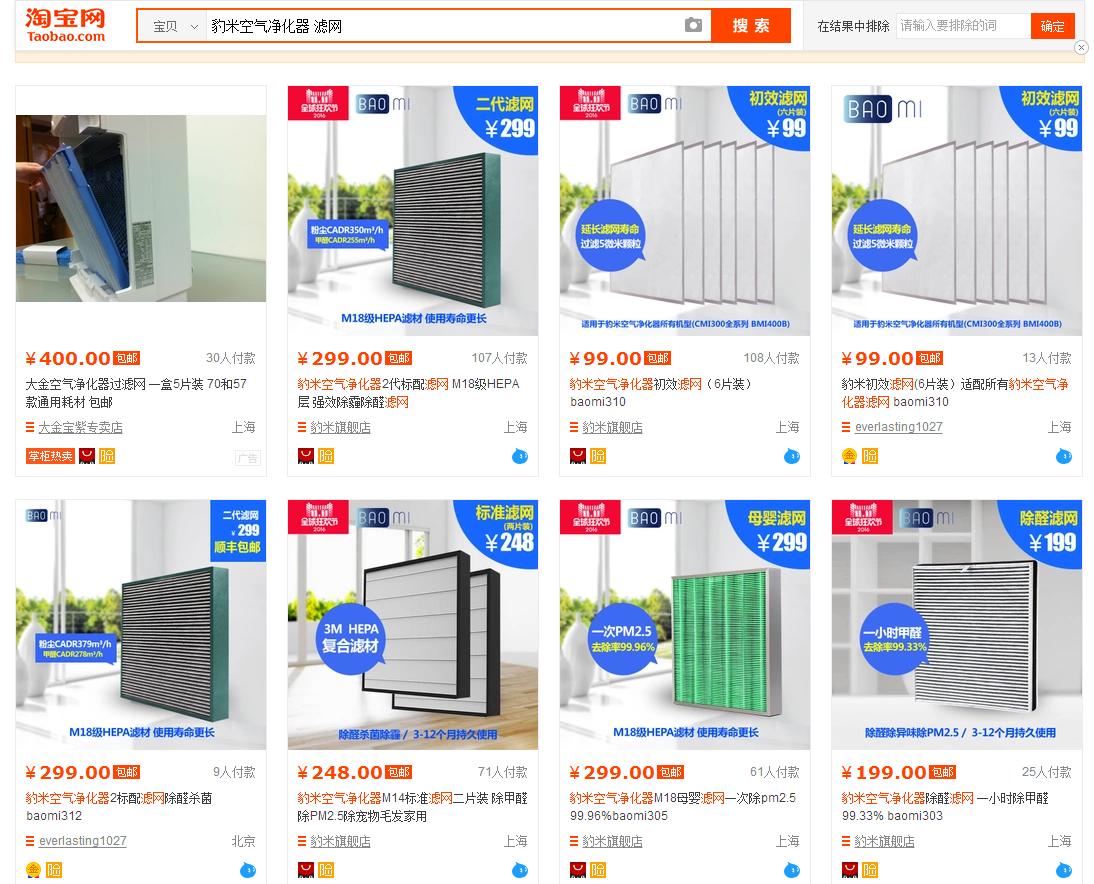
Task: Expand the 宝贝 search category dropdown
Action: point(174,27)
